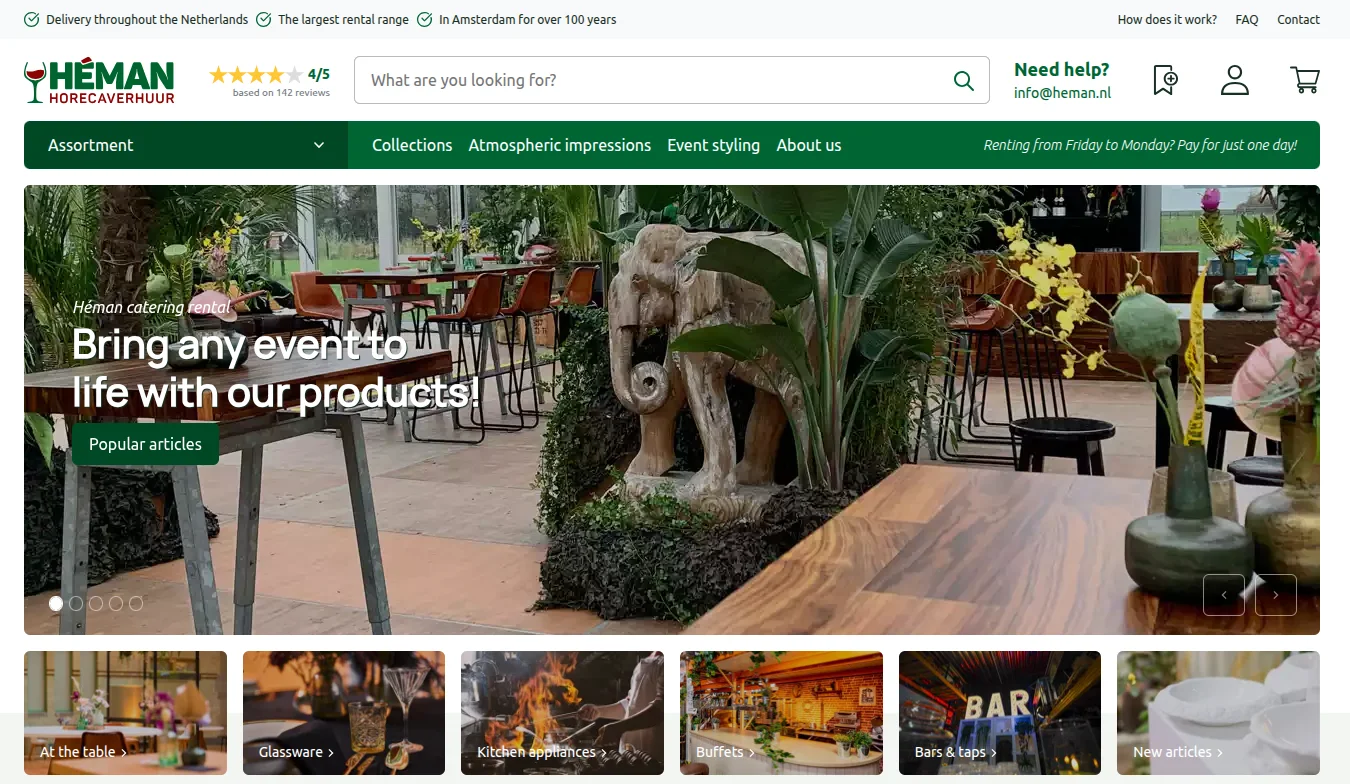This screenshot has height=784, width=1350.
Task: Click 'Bring any event to life' headline
Action: point(276,369)
